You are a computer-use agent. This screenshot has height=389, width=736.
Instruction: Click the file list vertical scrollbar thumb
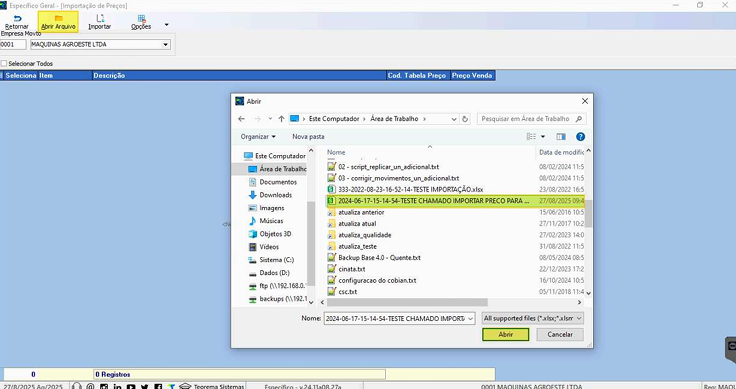[589, 214]
